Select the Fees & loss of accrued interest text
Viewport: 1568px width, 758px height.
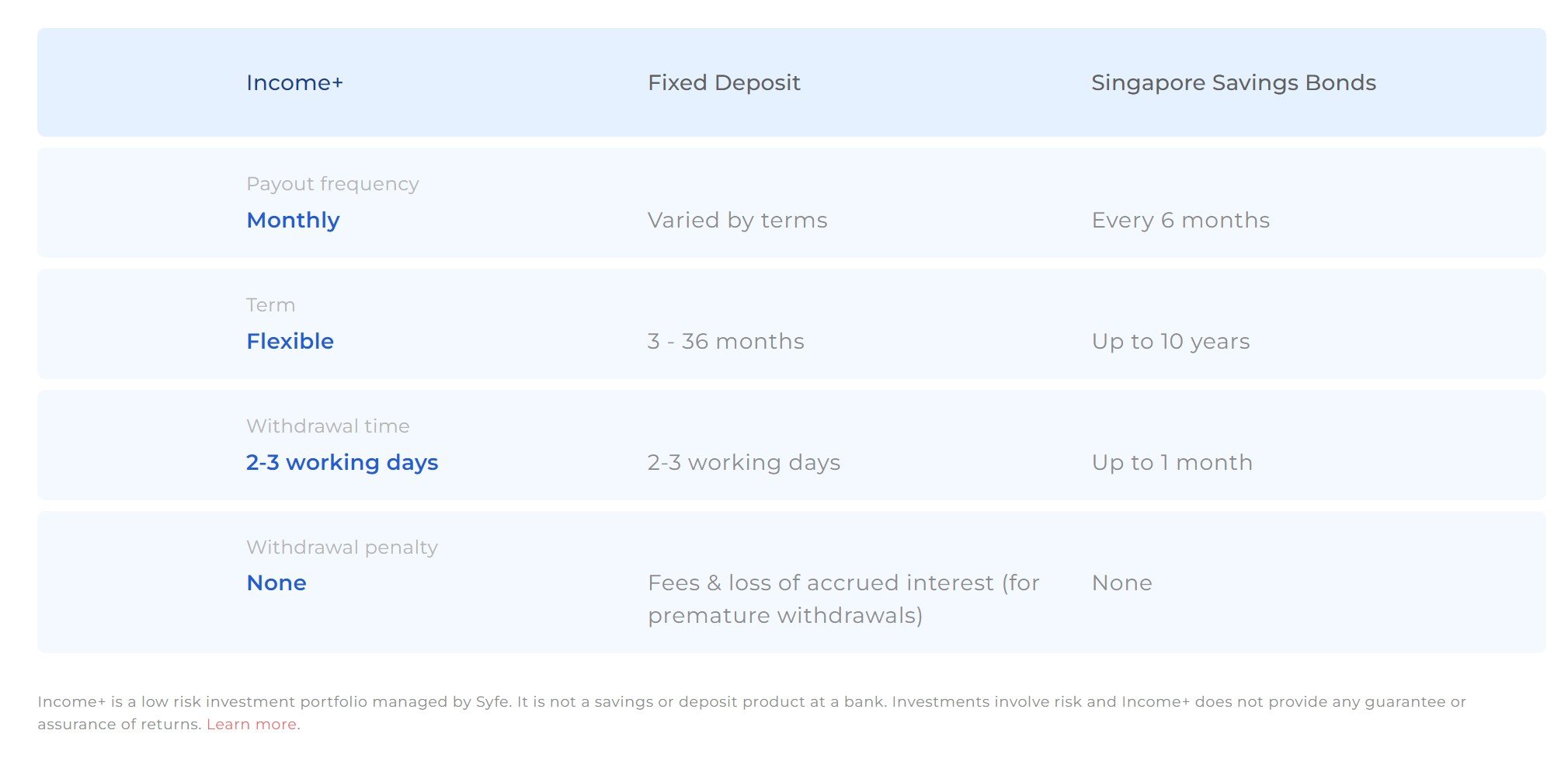click(843, 600)
